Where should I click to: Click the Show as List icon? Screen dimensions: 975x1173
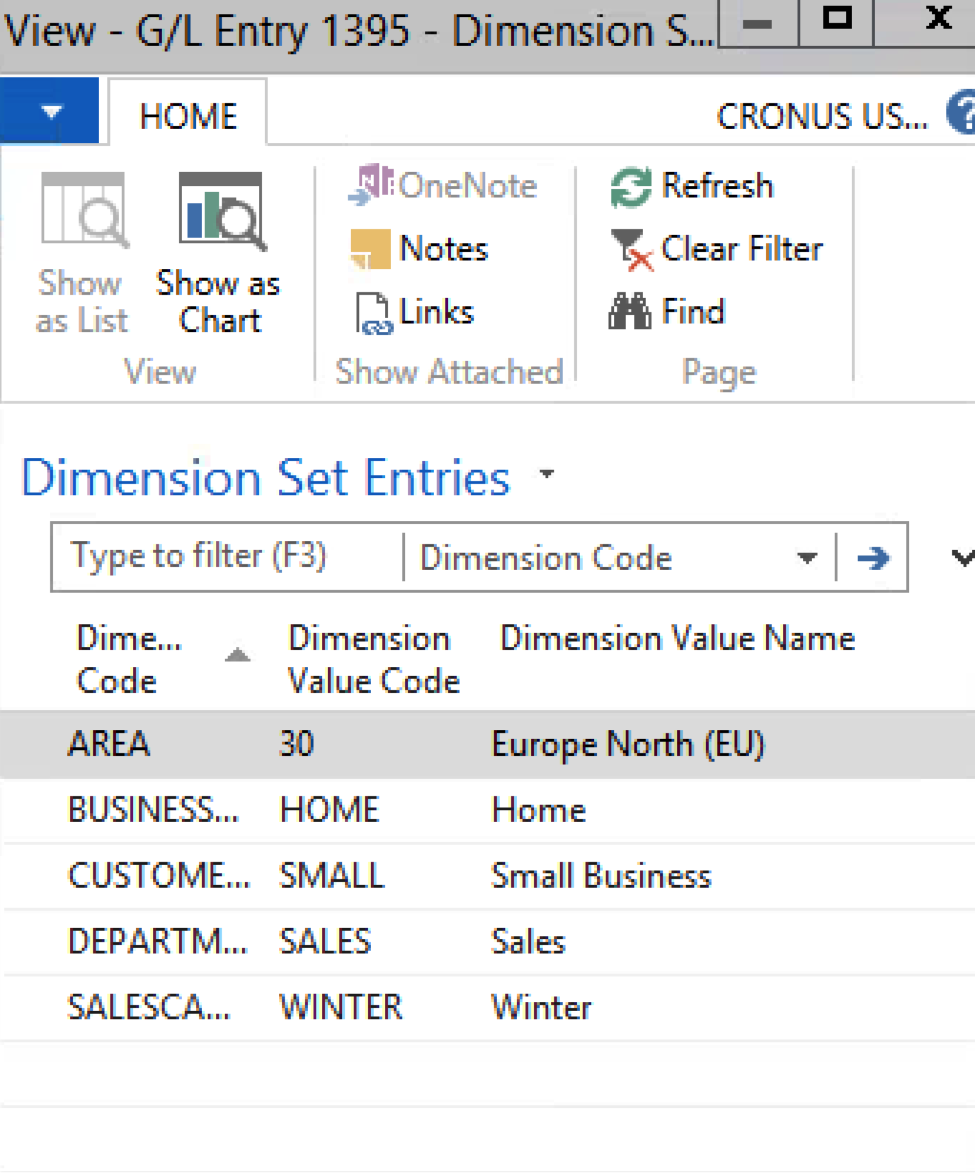coord(84,210)
